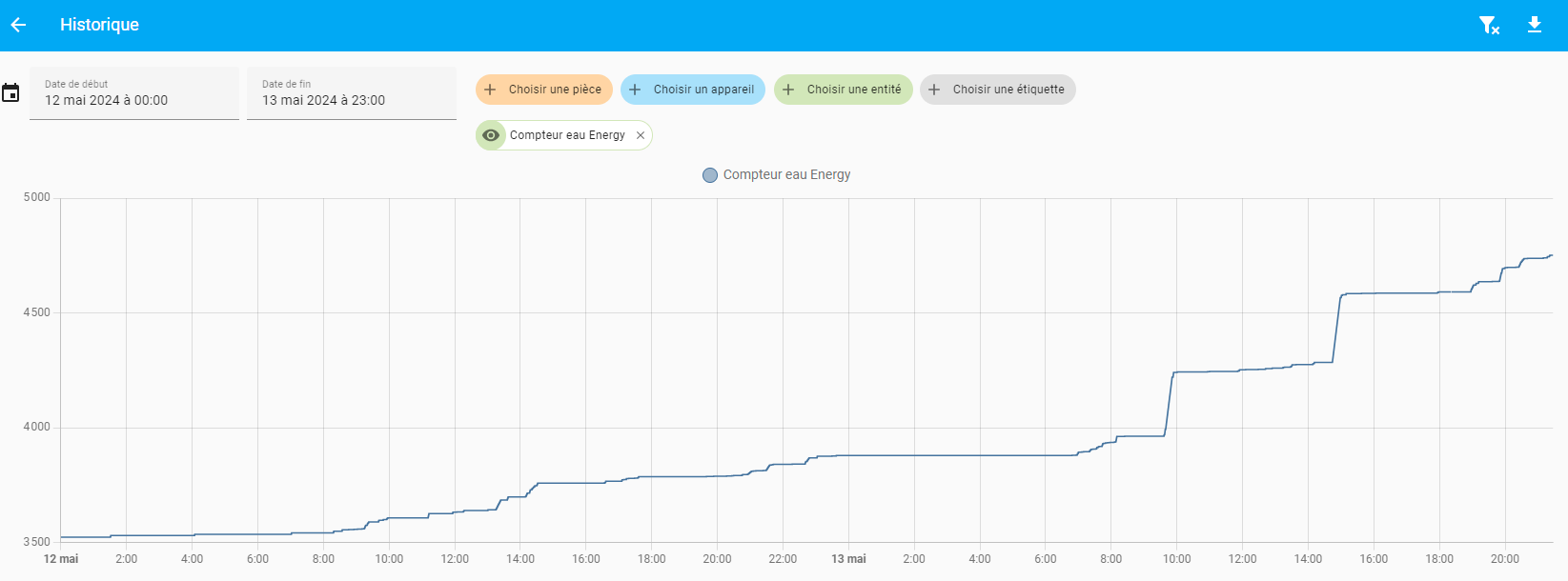Click the 5000 y-axis label
The height and width of the screenshot is (581, 1568).
(37, 197)
